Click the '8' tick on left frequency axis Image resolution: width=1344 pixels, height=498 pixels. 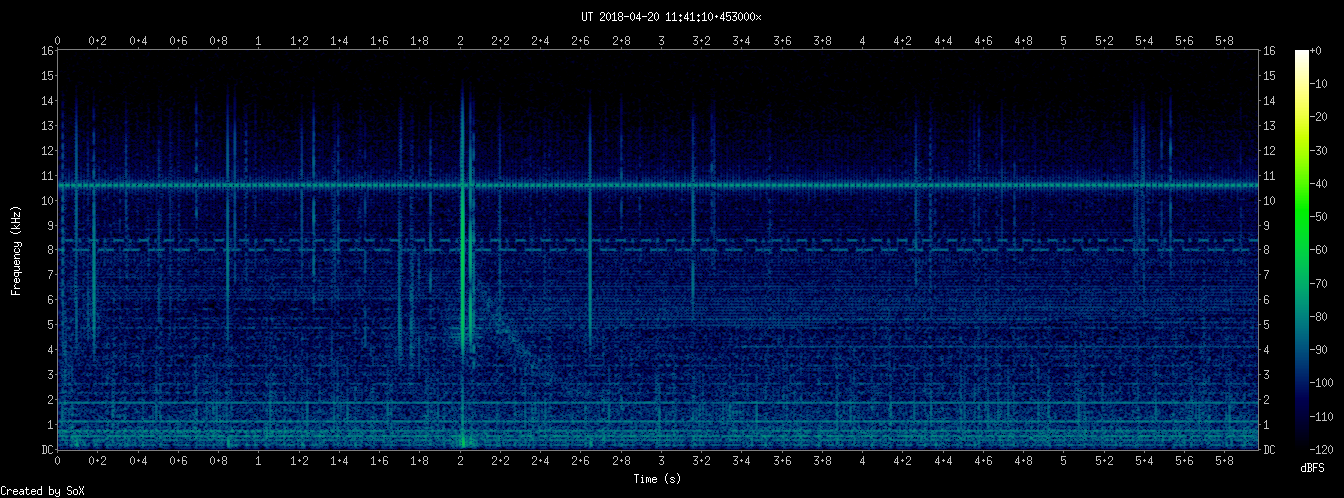click(x=50, y=250)
